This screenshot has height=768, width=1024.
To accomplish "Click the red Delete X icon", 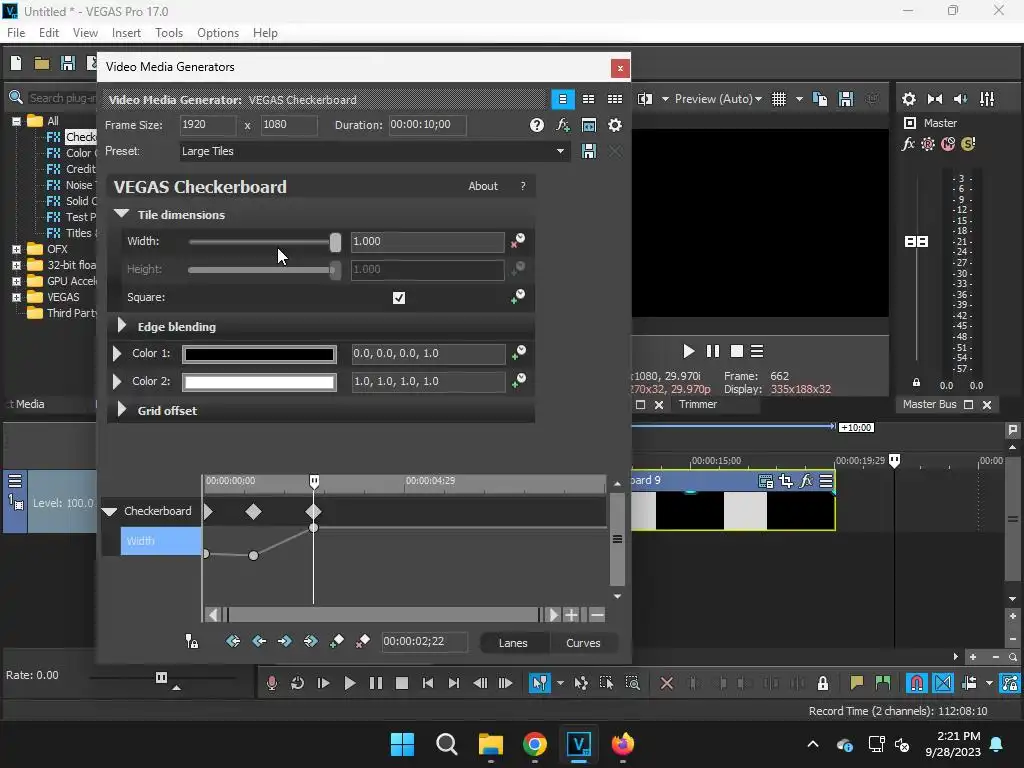I will tap(667, 683).
